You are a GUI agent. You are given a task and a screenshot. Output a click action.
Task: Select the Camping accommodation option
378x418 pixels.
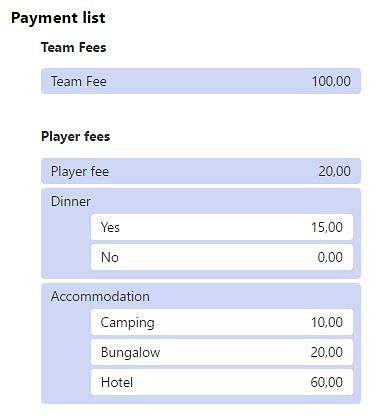click(x=222, y=322)
